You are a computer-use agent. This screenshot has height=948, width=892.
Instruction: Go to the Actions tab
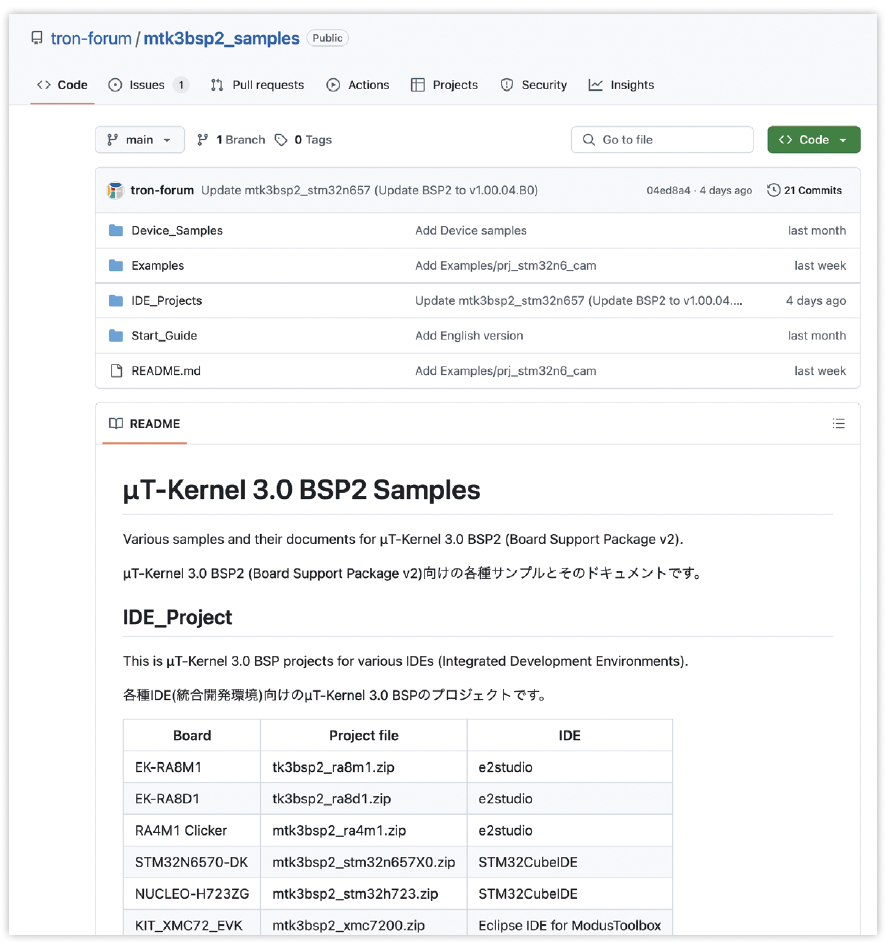(358, 85)
